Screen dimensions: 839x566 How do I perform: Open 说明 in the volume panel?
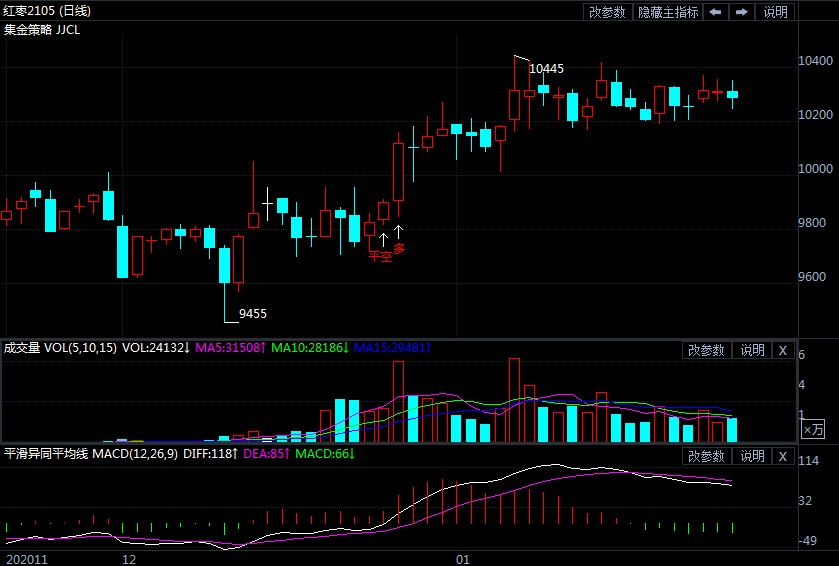pyautogui.click(x=752, y=350)
